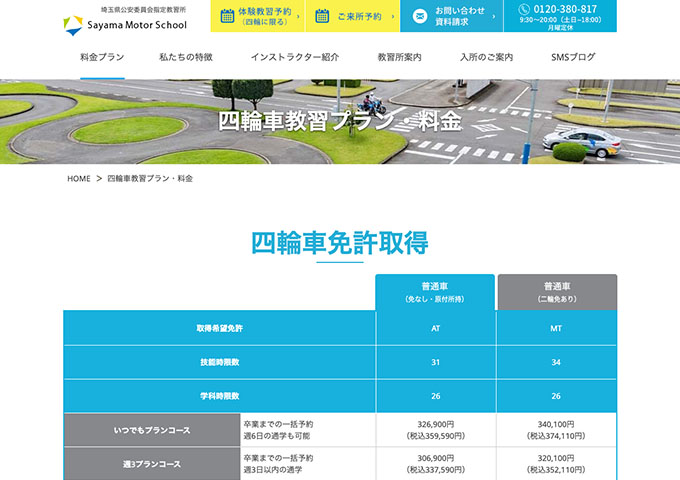Click the envelope icon on お問い合わせ
Image resolution: width=680 pixels, height=480 pixels.
[x=420, y=16]
